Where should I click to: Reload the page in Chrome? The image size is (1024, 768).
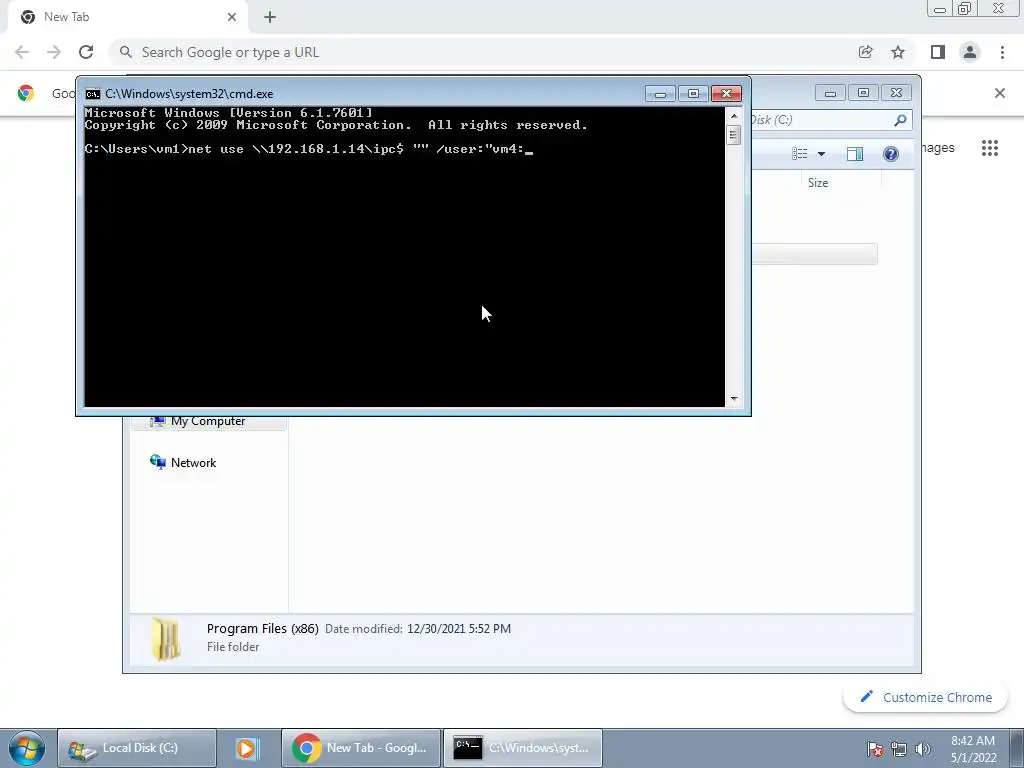tap(86, 52)
